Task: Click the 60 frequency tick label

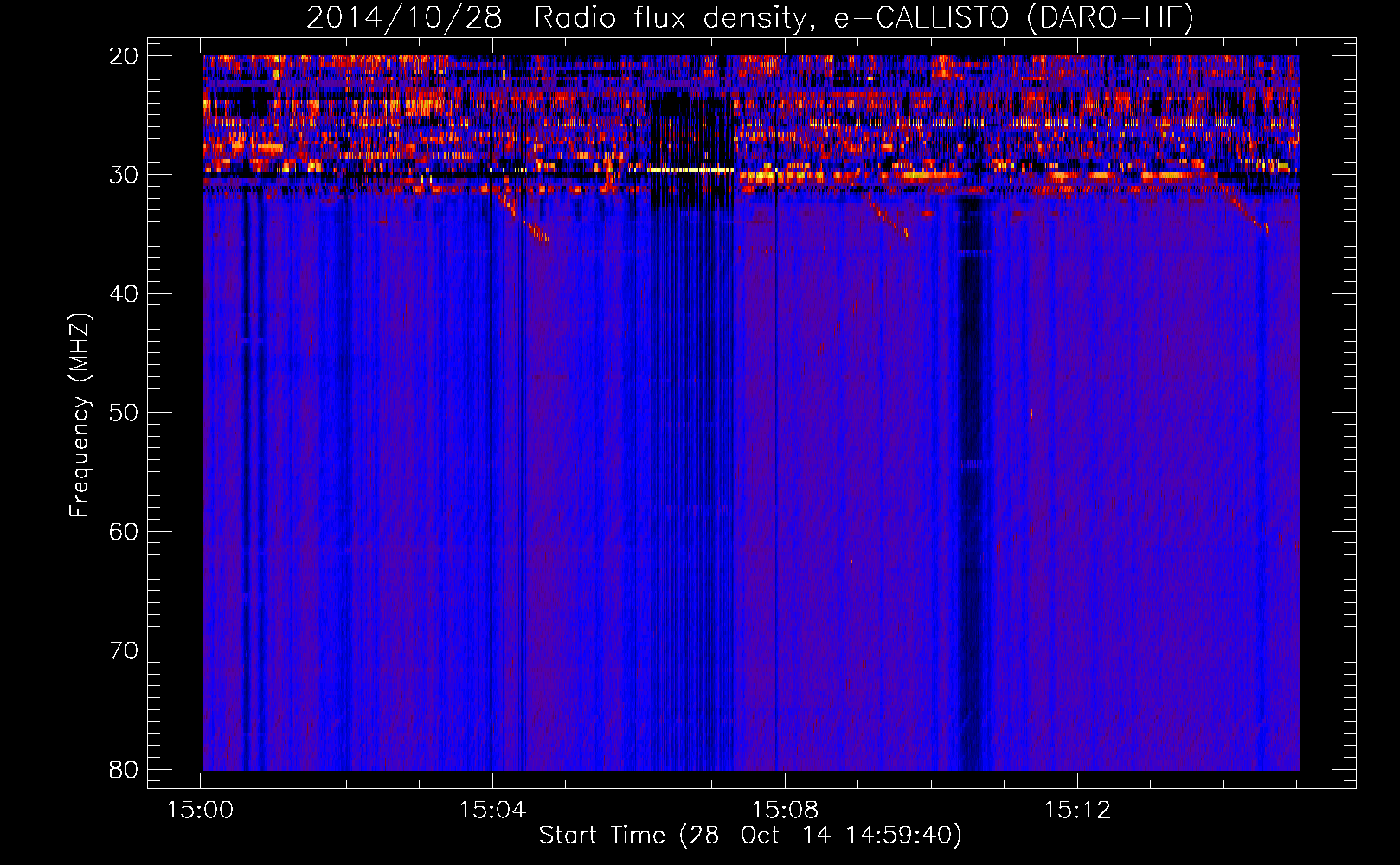Action: 124,531
